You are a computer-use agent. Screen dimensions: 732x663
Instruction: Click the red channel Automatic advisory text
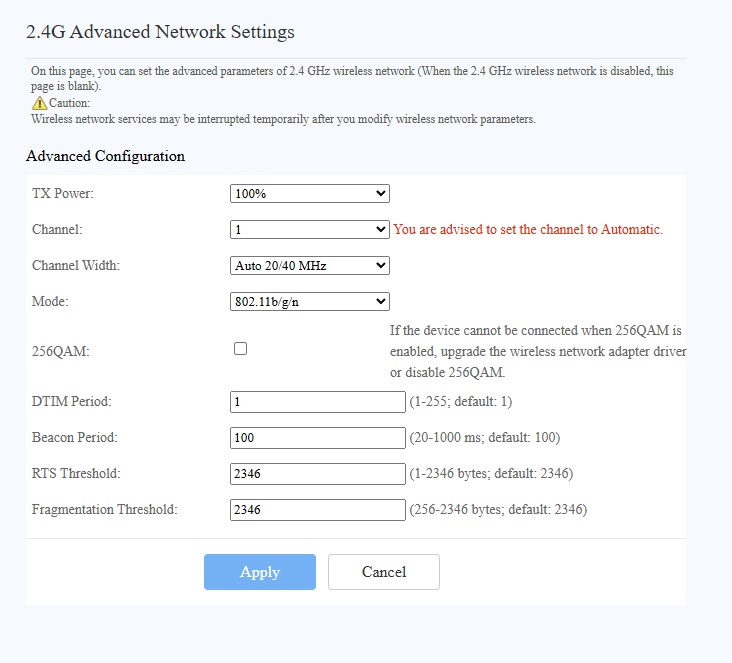(x=528, y=230)
